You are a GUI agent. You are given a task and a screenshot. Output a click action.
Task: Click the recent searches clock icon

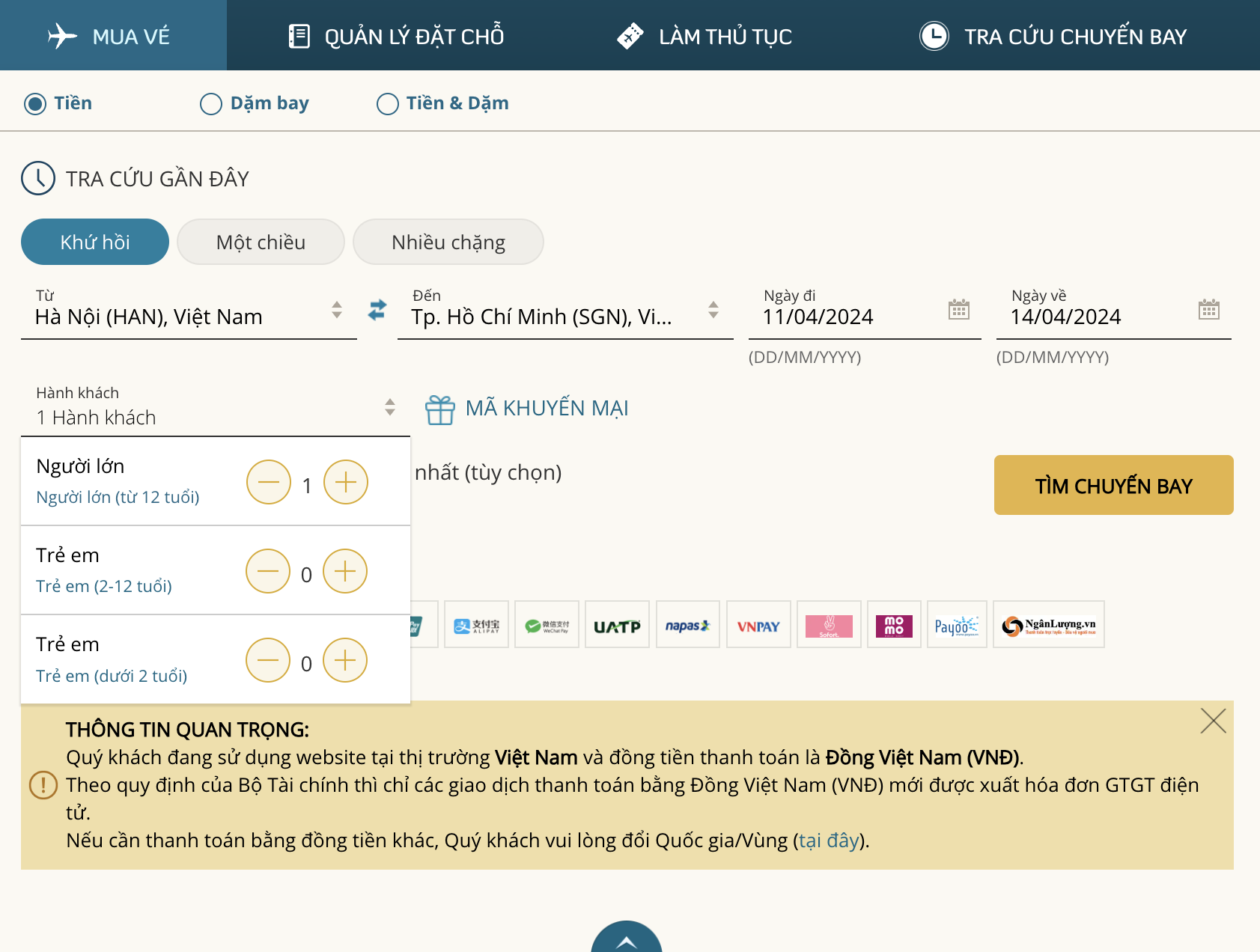pyautogui.click(x=38, y=178)
